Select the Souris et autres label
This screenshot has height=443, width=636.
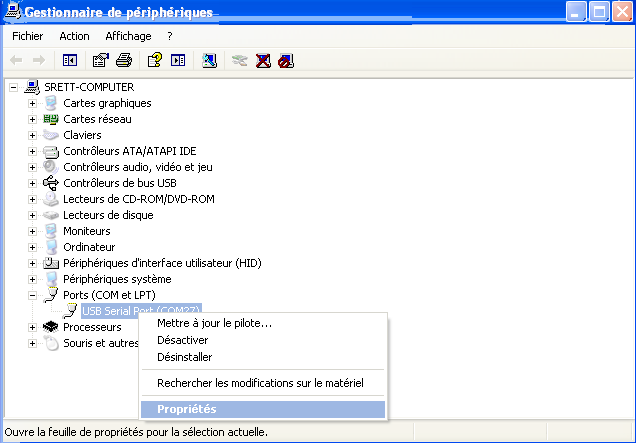pyautogui.click(x=101, y=343)
